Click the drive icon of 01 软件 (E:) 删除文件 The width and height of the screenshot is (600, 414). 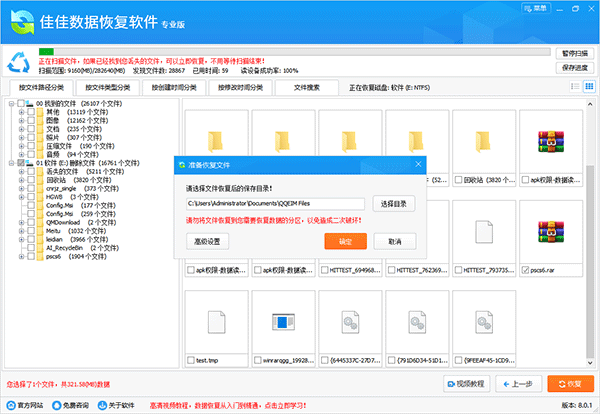(x=29, y=163)
